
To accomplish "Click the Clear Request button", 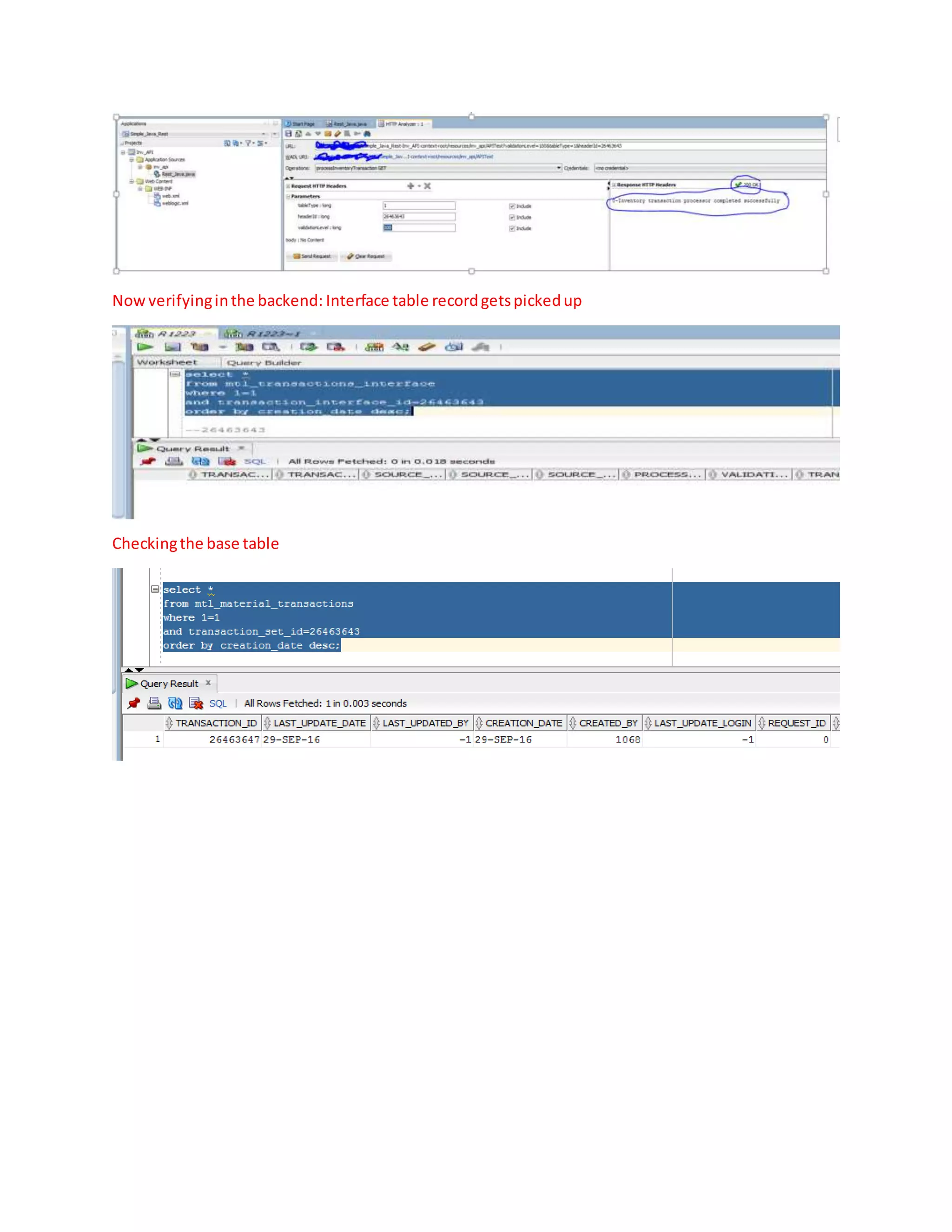I will pyautogui.click(x=366, y=256).
